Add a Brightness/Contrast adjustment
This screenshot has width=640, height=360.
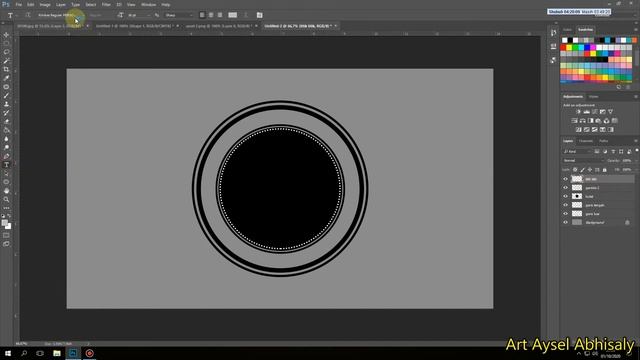[x=578, y=112]
